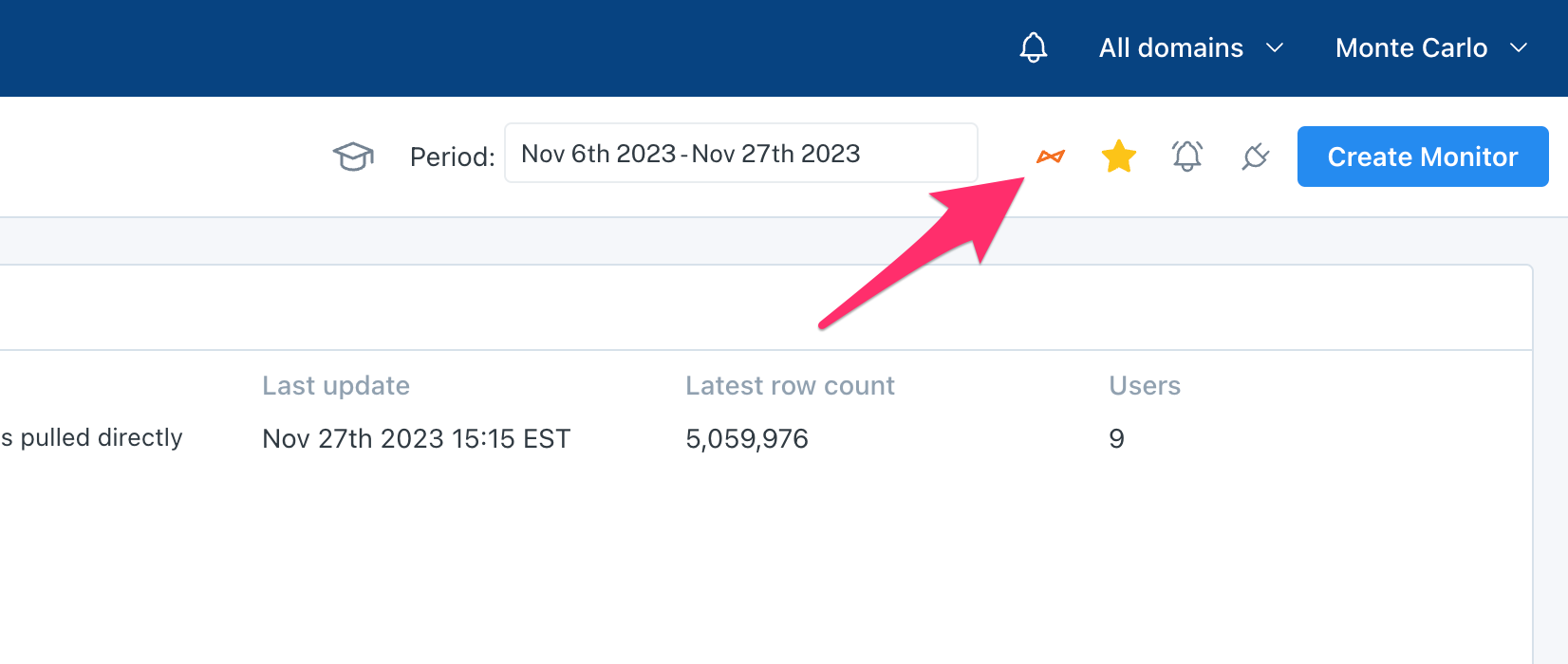The height and width of the screenshot is (664, 1568).
Task: Click the users count of 9
Action: coord(1117,439)
